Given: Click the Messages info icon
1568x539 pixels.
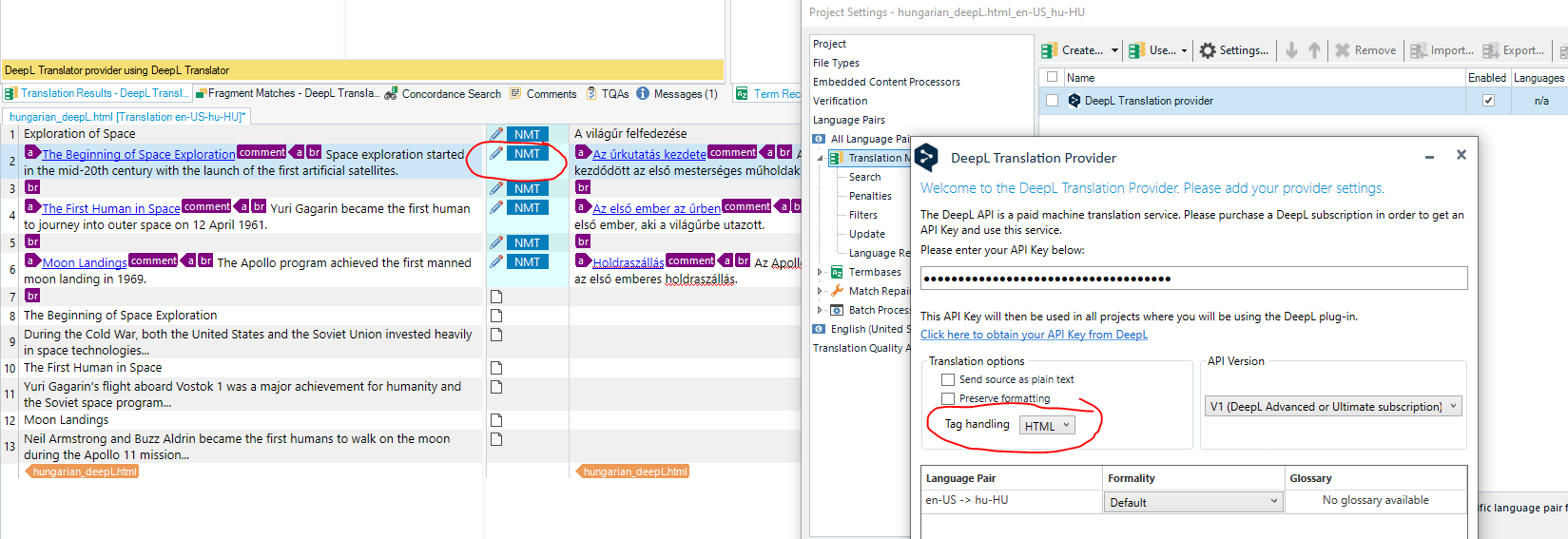Looking at the screenshot, I should click(x=643, y=93).
